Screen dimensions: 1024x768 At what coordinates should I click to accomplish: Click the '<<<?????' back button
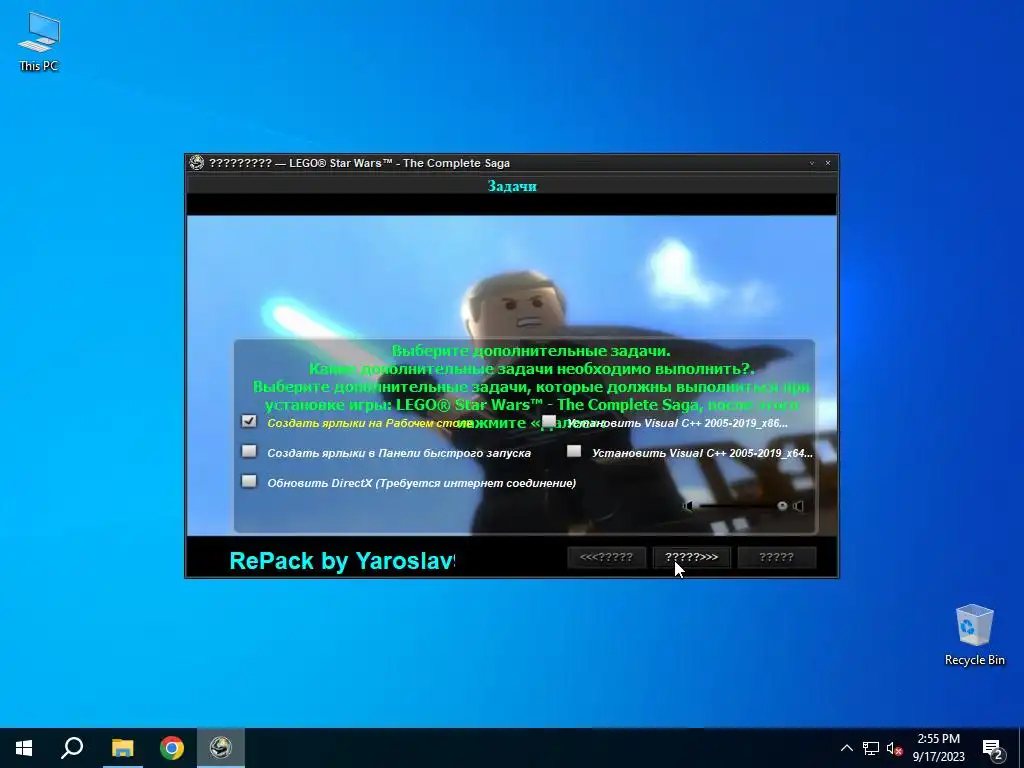point(607,557)
